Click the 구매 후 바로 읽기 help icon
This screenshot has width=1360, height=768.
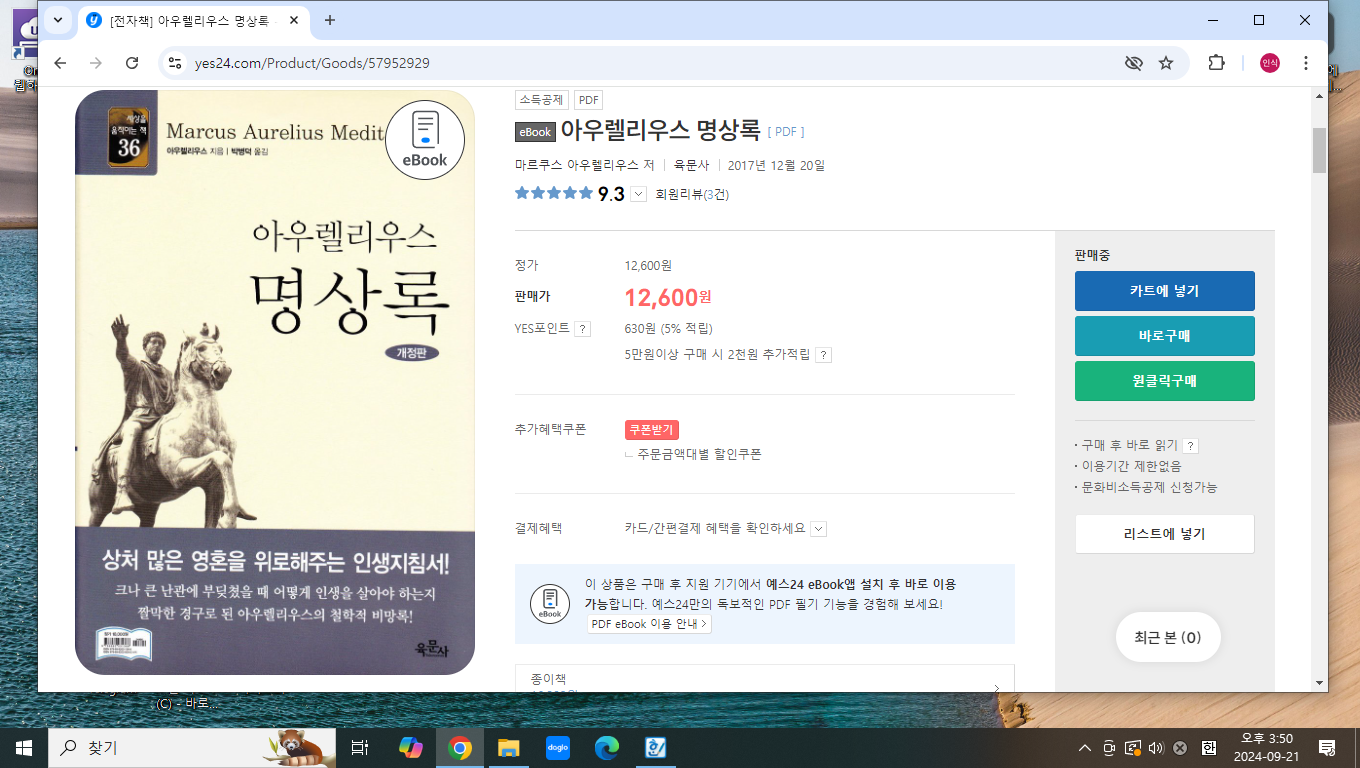tap(1190, 446)
